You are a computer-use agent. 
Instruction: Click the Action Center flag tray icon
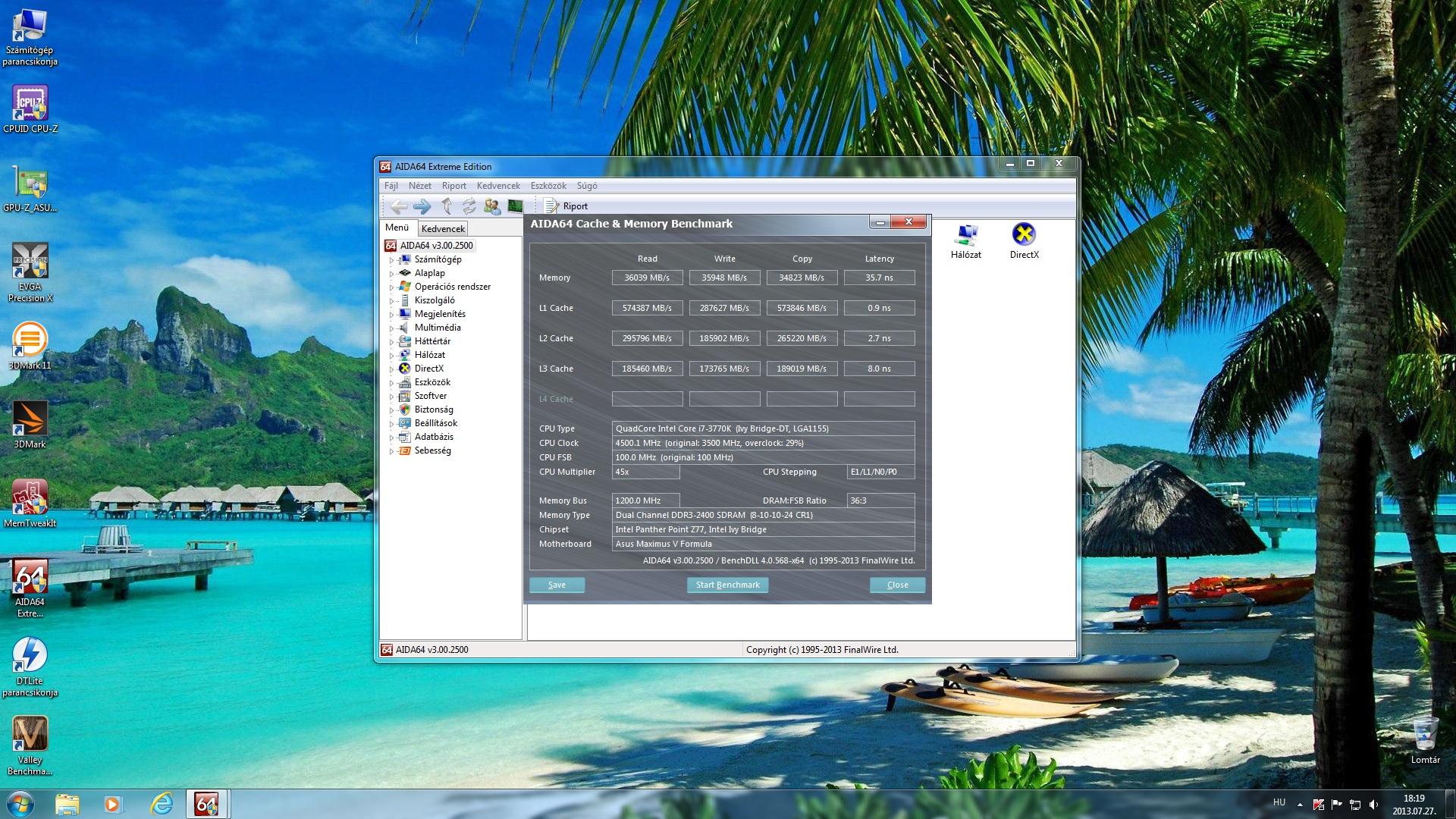click(1336, 805)
